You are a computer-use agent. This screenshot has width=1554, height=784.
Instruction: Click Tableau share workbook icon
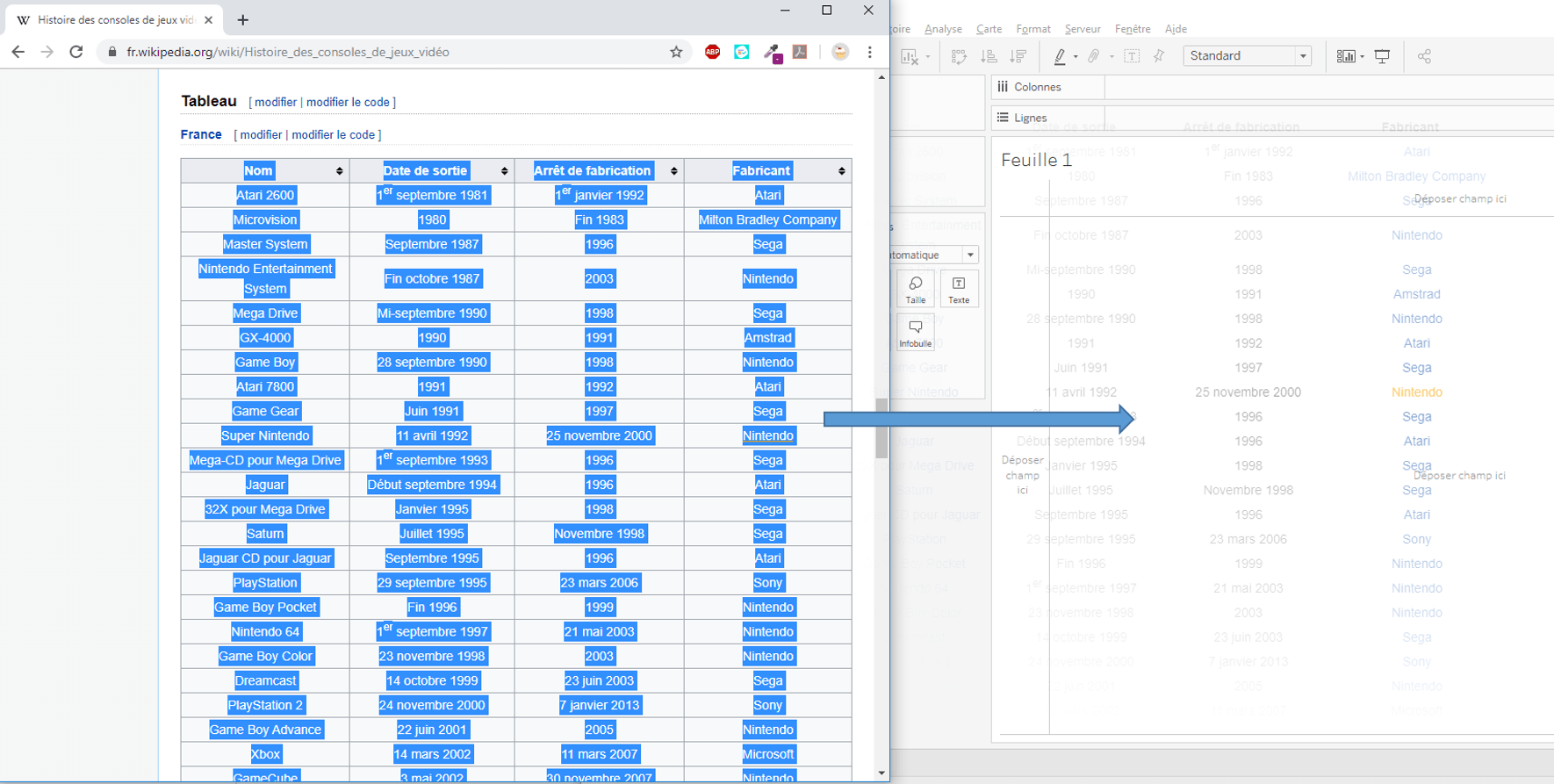pos(1424,56)
